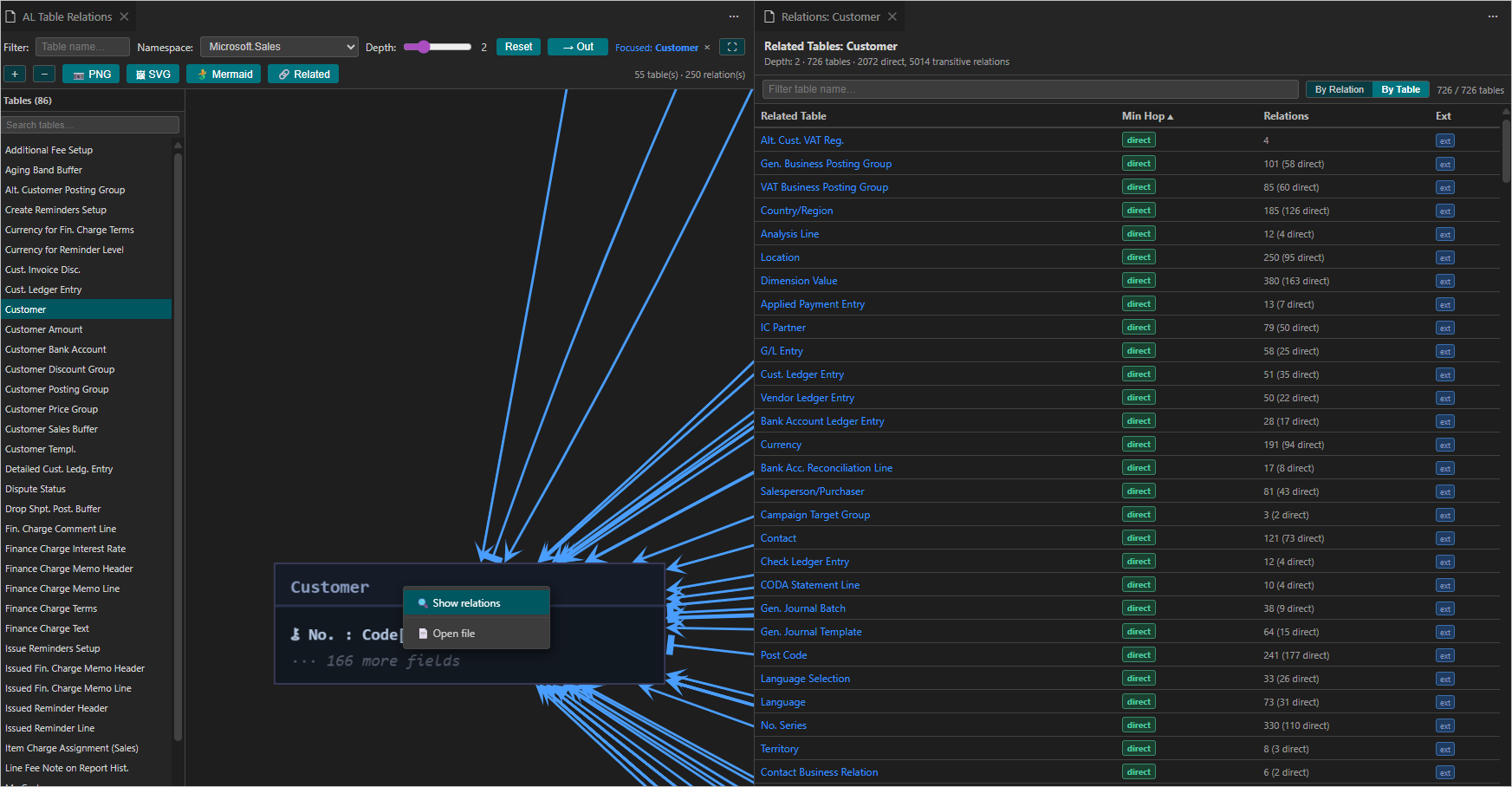Click ext badge in G/L Entry row

coord(1444,352)
